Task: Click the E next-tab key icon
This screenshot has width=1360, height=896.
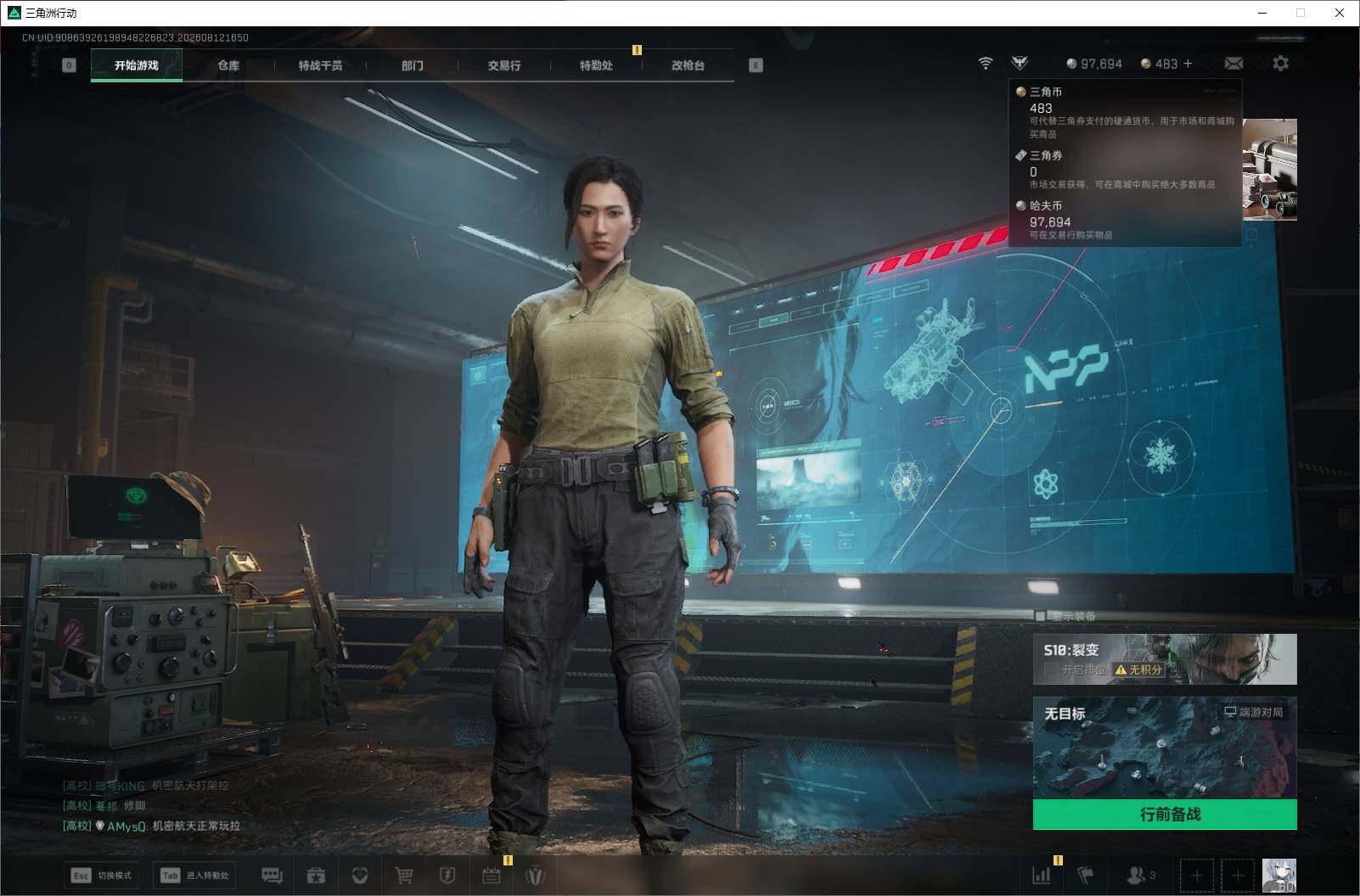Action: click(756, 65)
